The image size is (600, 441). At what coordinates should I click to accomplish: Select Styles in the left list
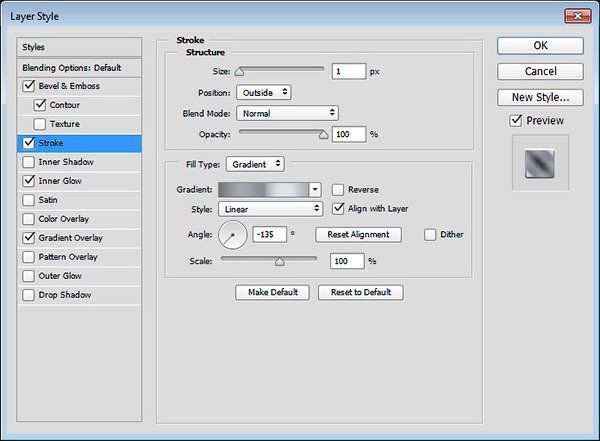79,47
